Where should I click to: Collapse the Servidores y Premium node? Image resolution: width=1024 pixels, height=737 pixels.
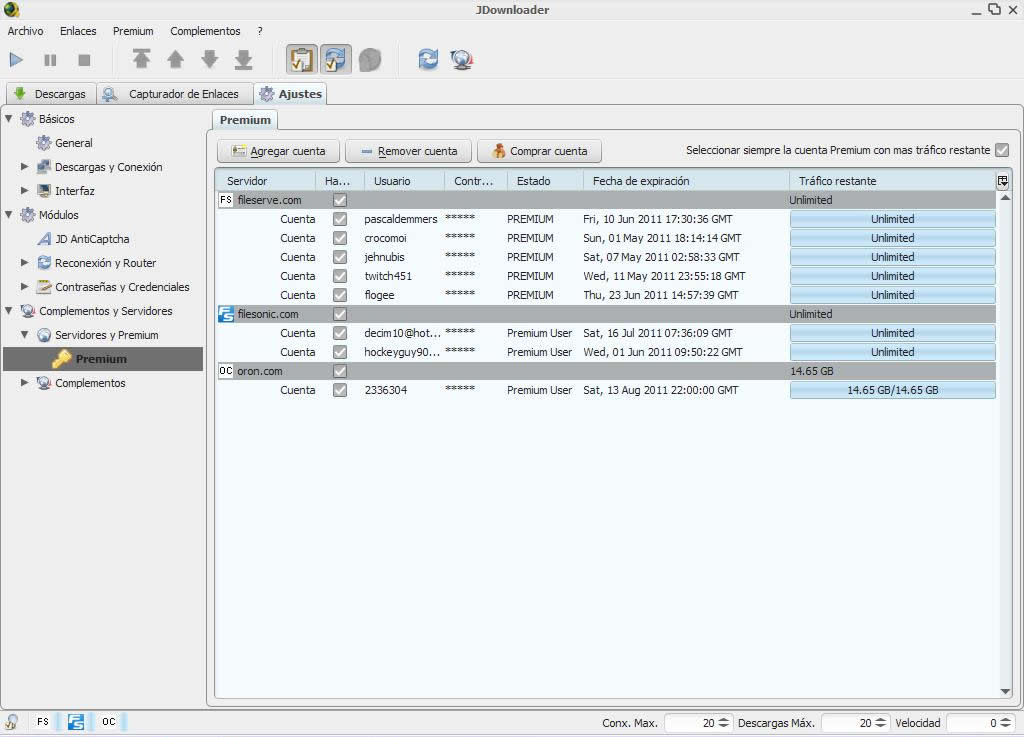(x=24, y=335)
